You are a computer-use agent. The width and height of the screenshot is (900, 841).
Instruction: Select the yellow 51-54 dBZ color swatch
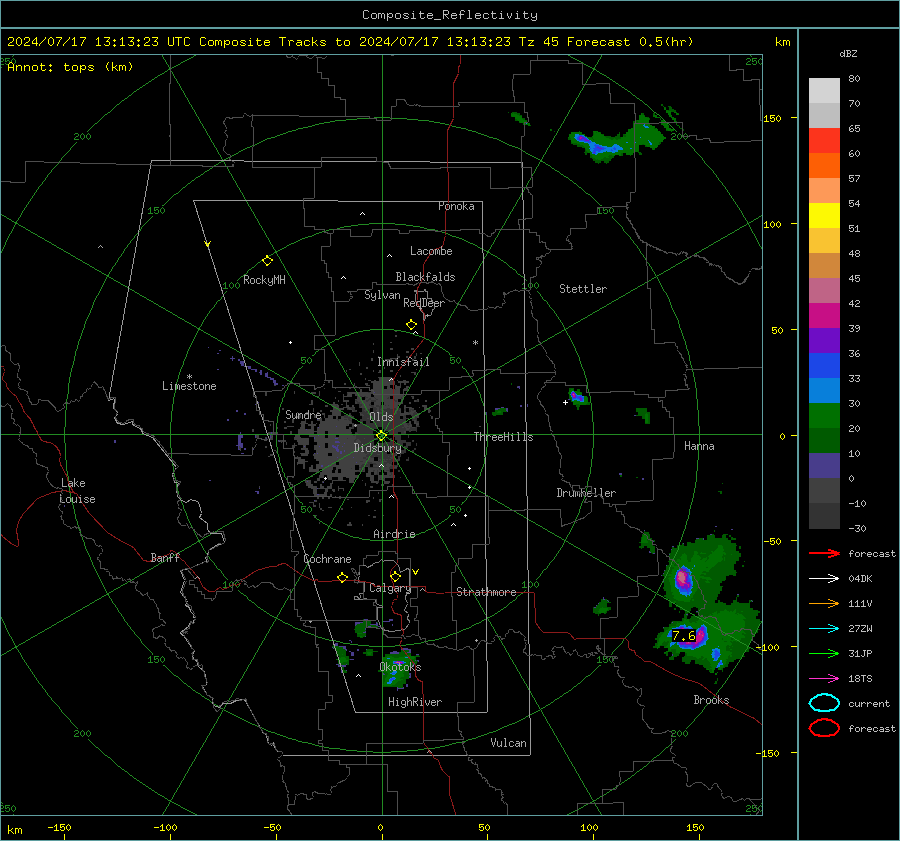[824, 216]
